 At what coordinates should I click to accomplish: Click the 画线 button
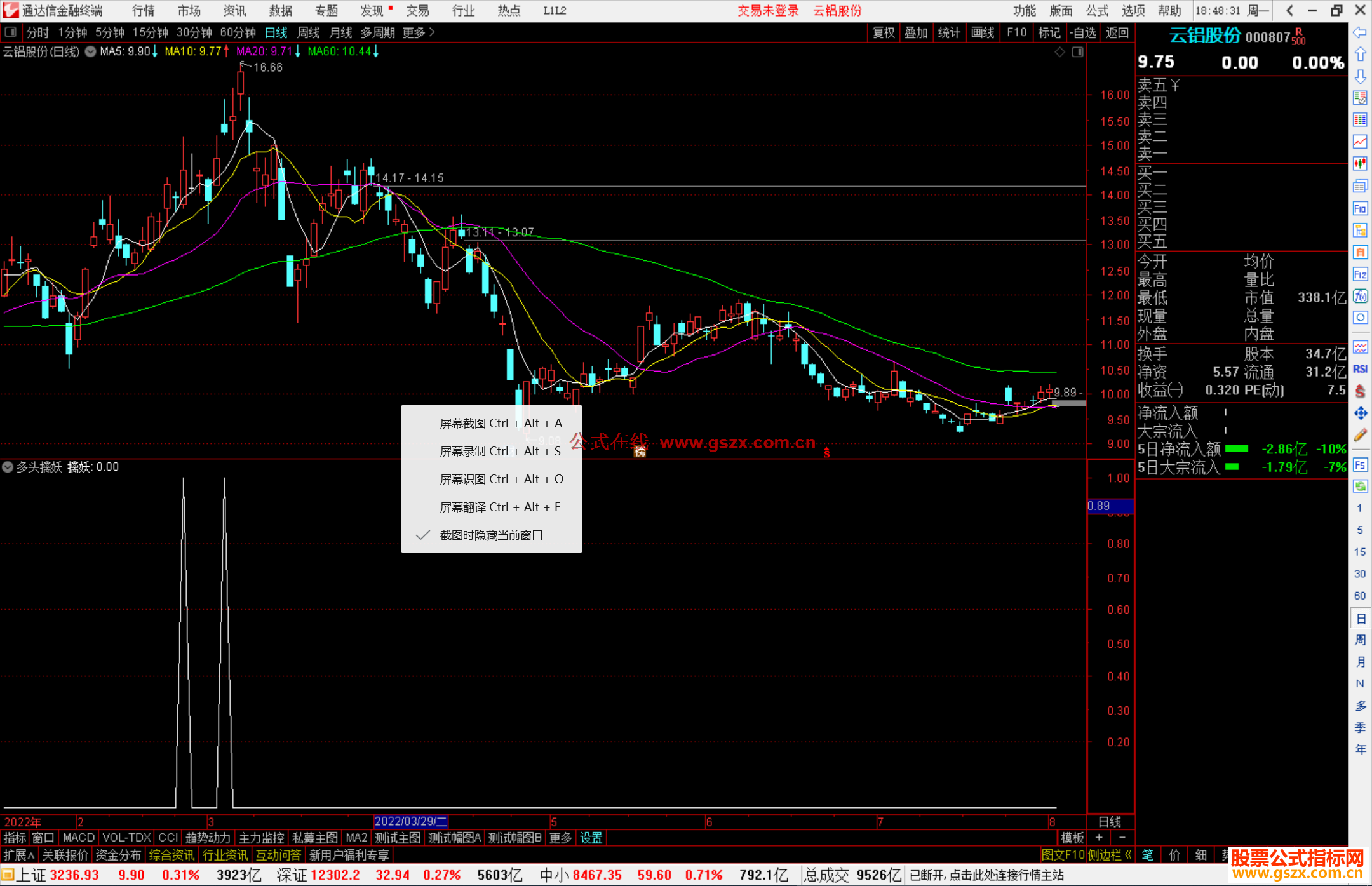click(983, 32)
